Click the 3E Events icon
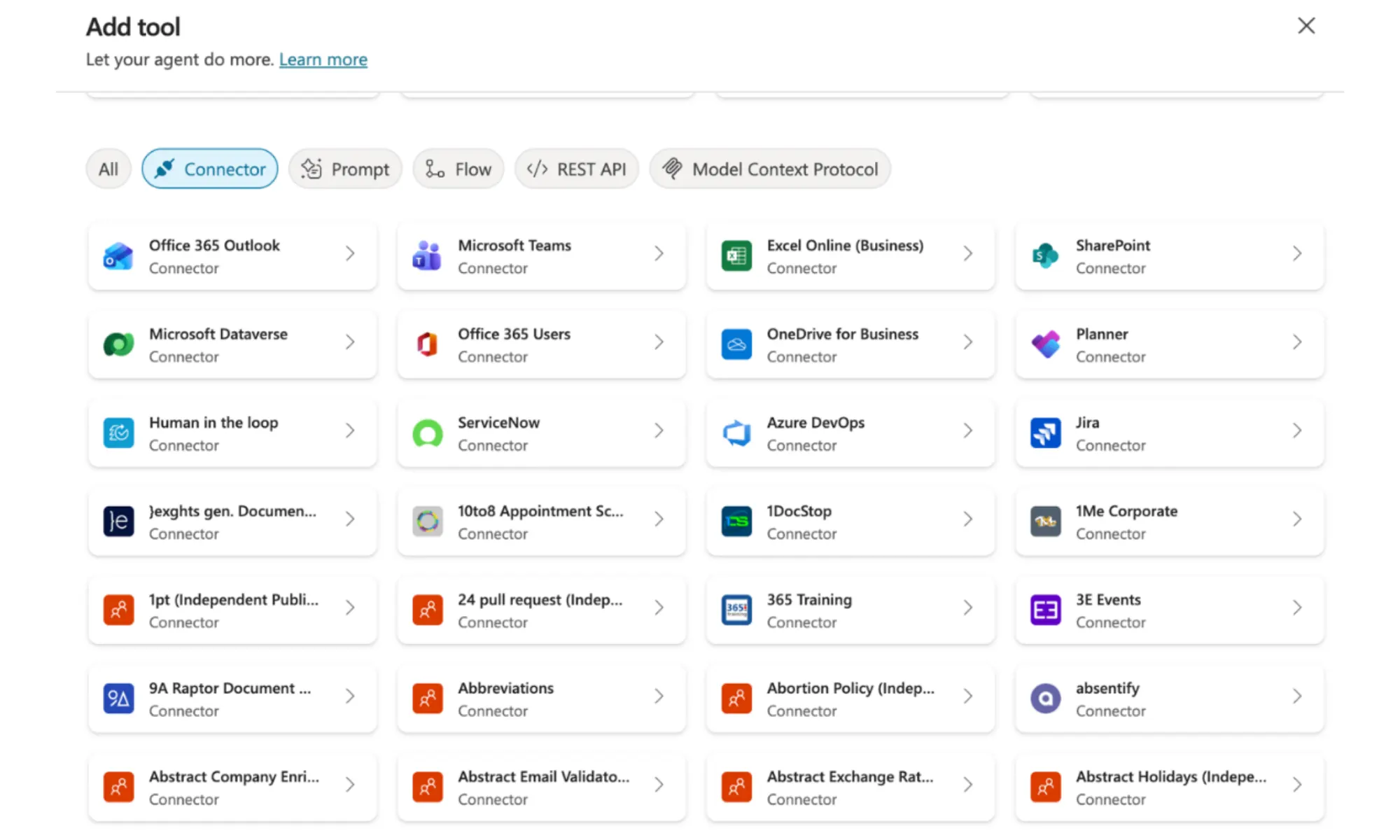This screenshot has width=1400, height=840. point(1045,610)
